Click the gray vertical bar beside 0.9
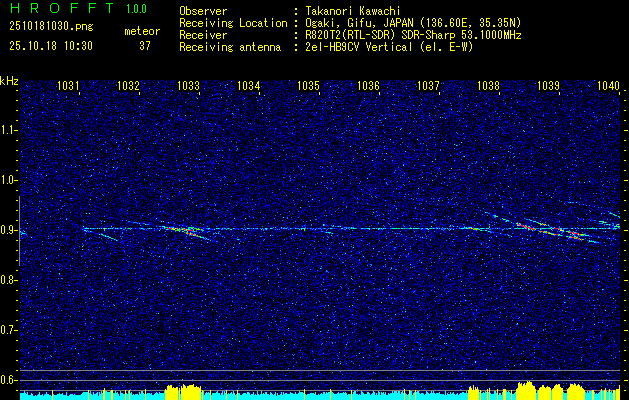The width and height of the screenshot is (629, 400). 19,231
